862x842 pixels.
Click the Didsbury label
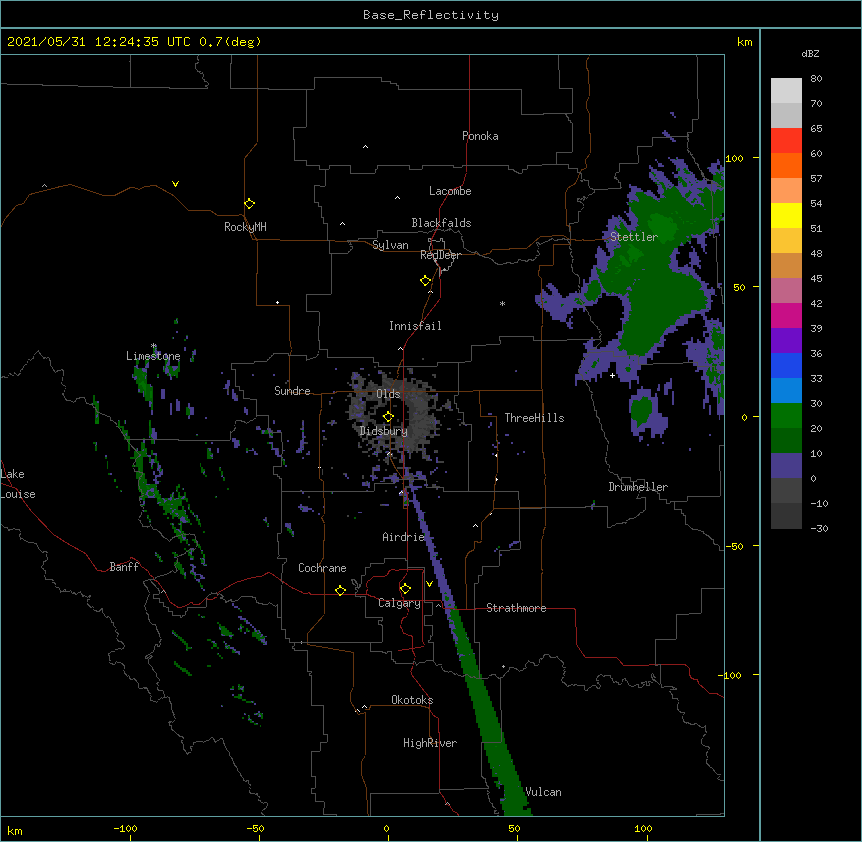(384, 431)
